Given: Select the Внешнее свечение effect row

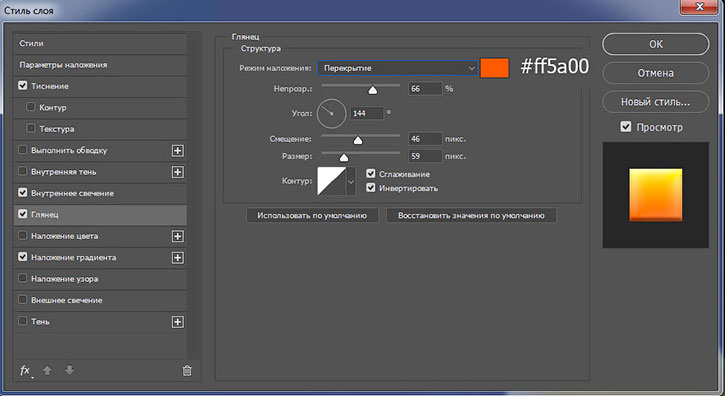Looking at the screenshot, I should pos(100,300).
